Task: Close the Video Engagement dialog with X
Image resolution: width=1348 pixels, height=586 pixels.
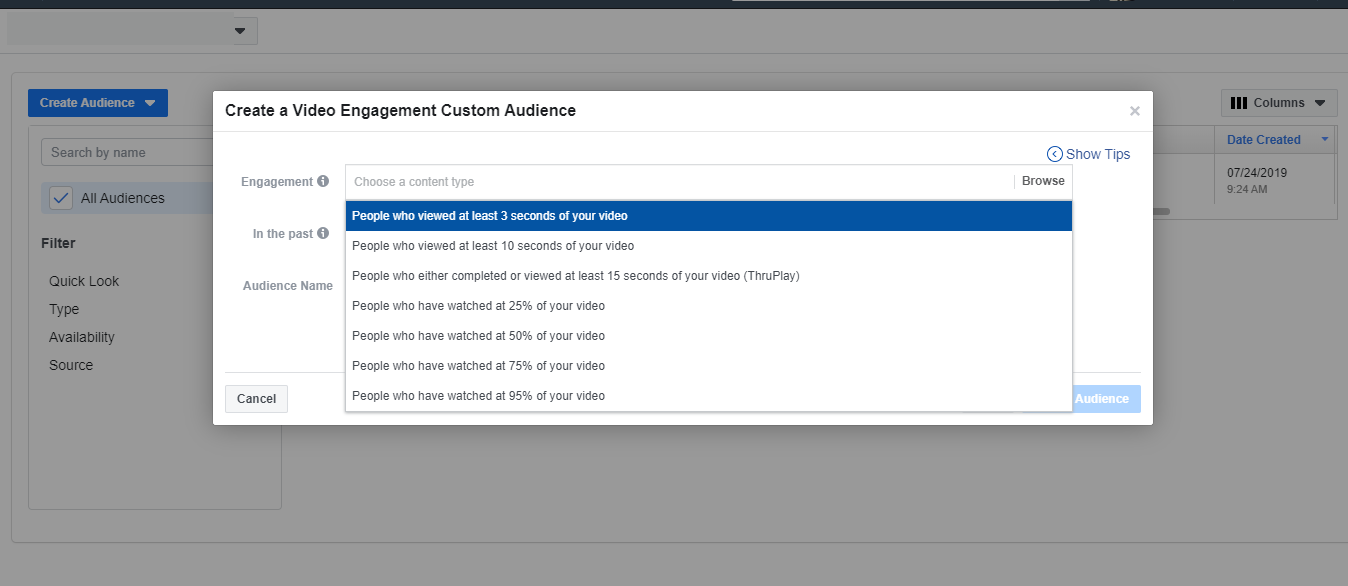Action: (x=1134, y=111)
